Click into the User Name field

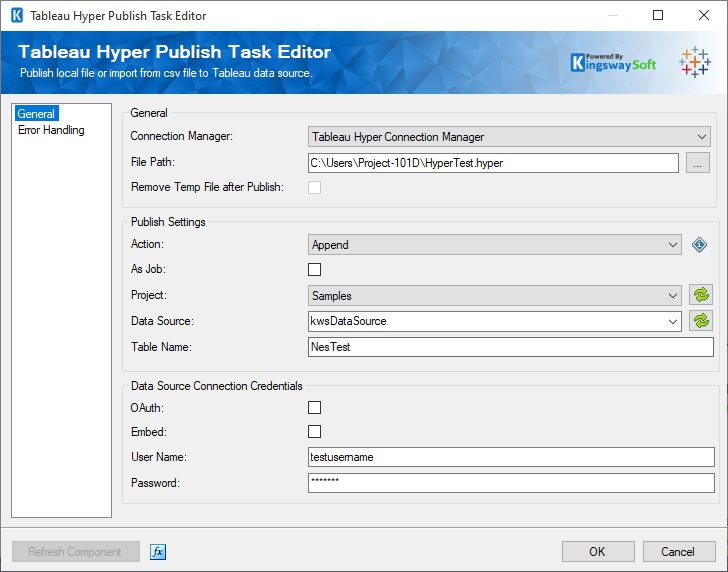click(x=511, y=457)
